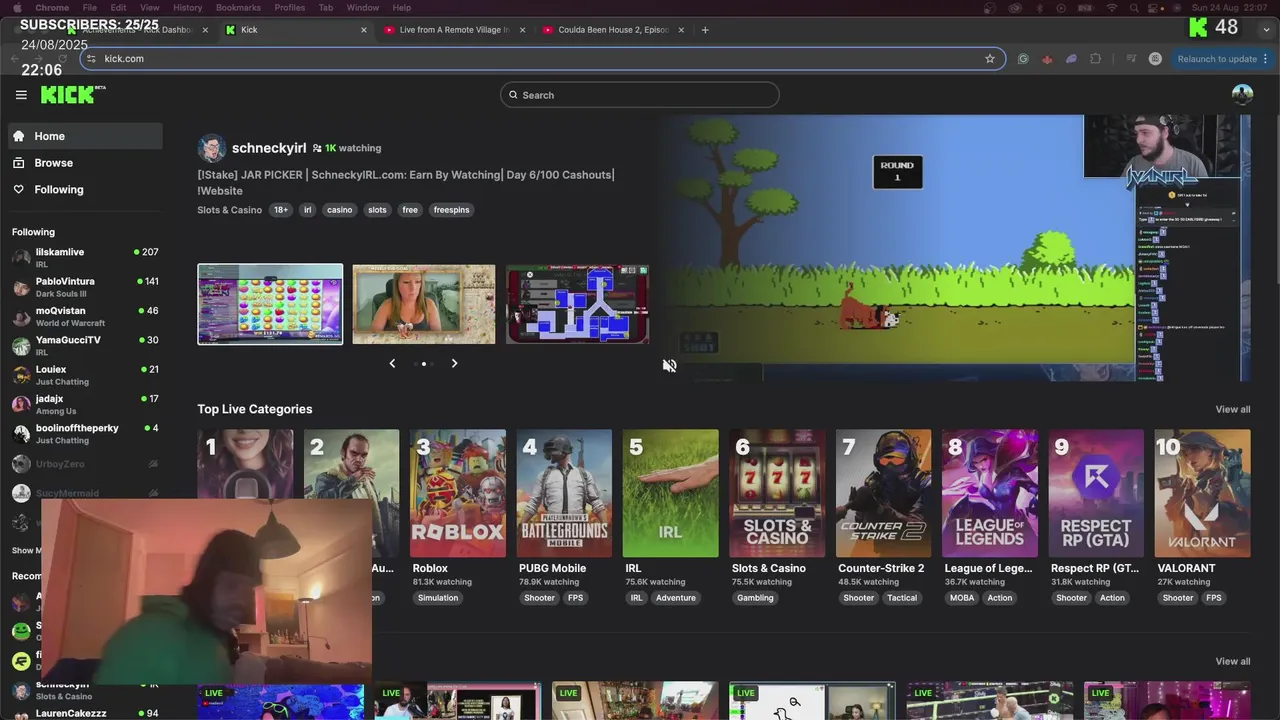This screenshot has width=1280, height=720.
Task: Select the freespins tag
Action: tap(451, 210)
